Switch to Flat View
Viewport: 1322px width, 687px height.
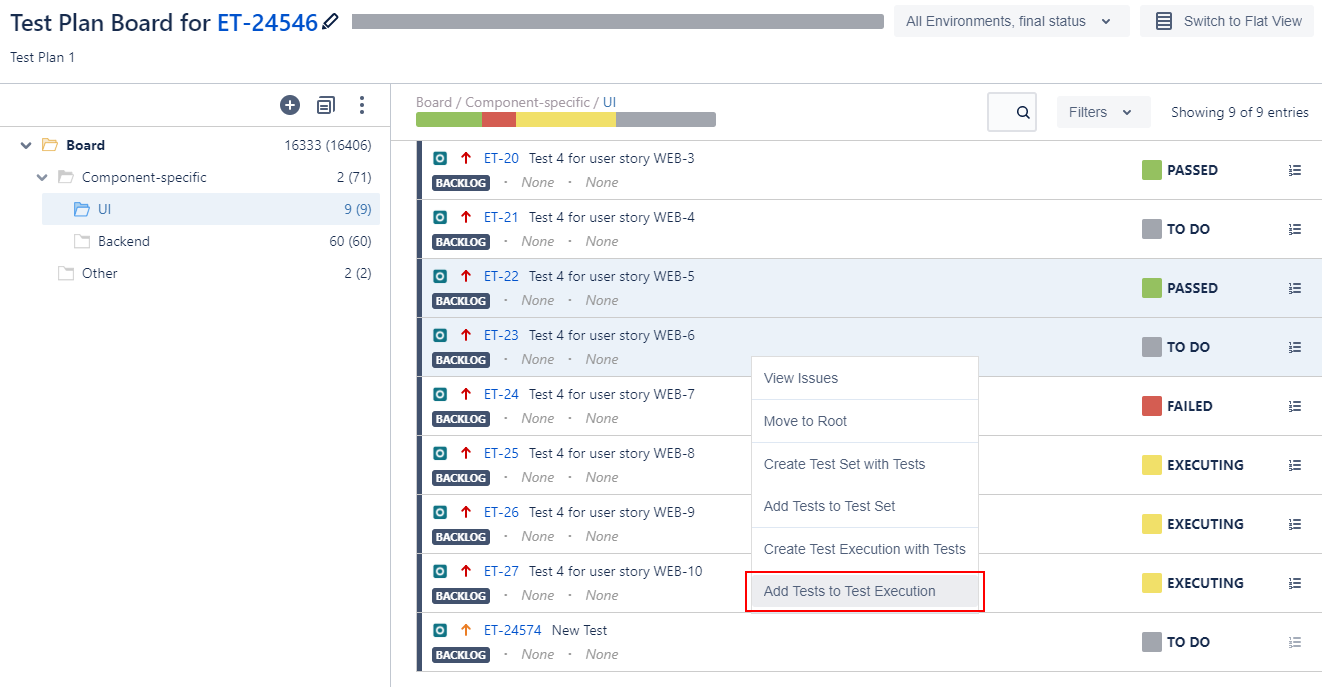pyautogui.click(x=1226, y=21)
